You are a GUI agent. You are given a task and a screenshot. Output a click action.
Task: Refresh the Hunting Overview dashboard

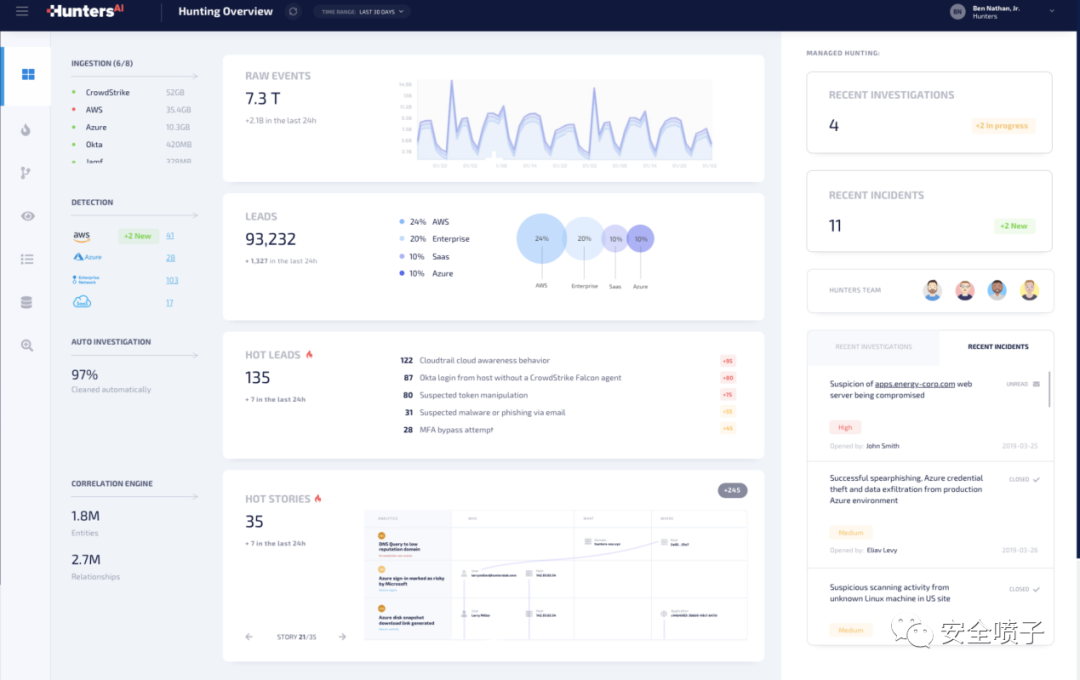coord(293,11)
